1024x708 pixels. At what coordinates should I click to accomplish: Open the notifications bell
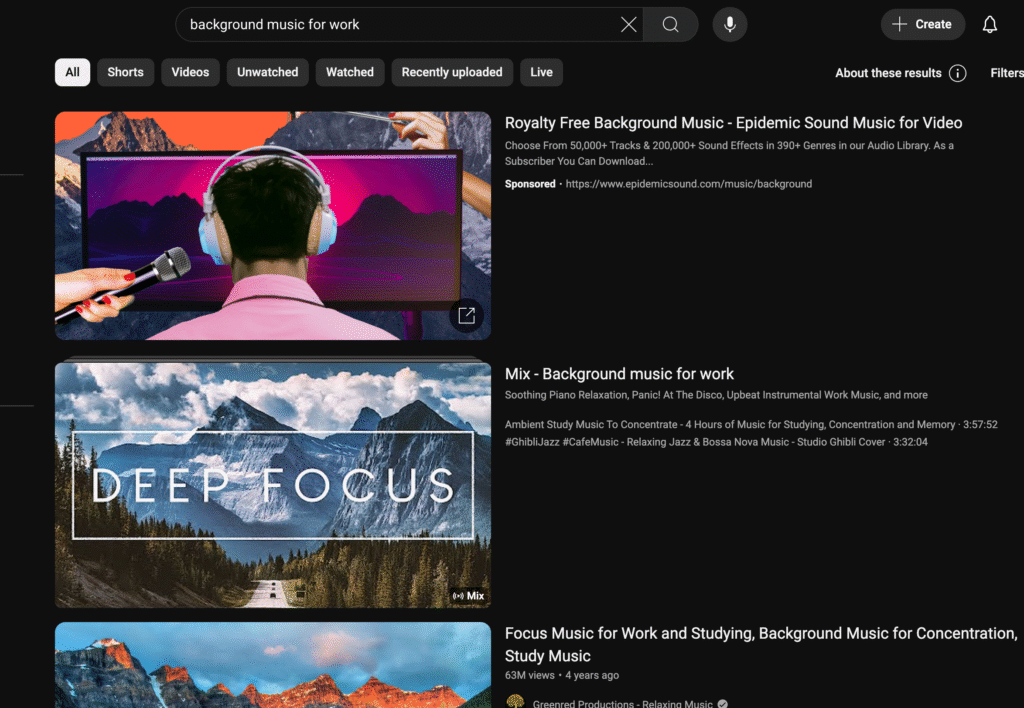[x=989, y=25]
